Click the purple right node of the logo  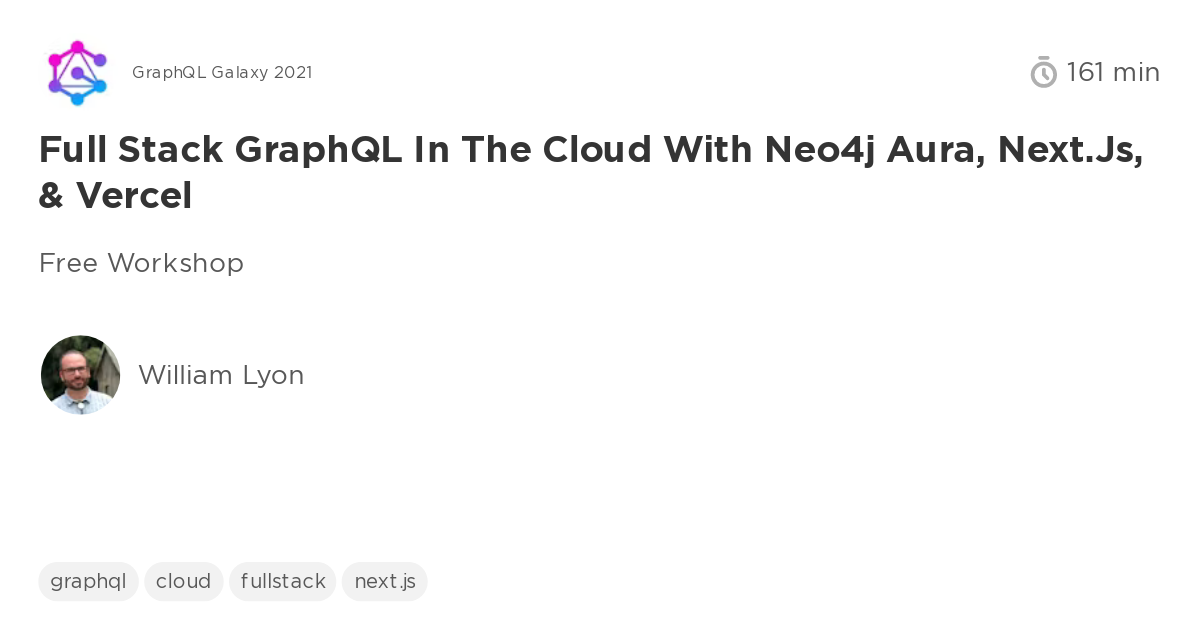click(x=99, y=60)
